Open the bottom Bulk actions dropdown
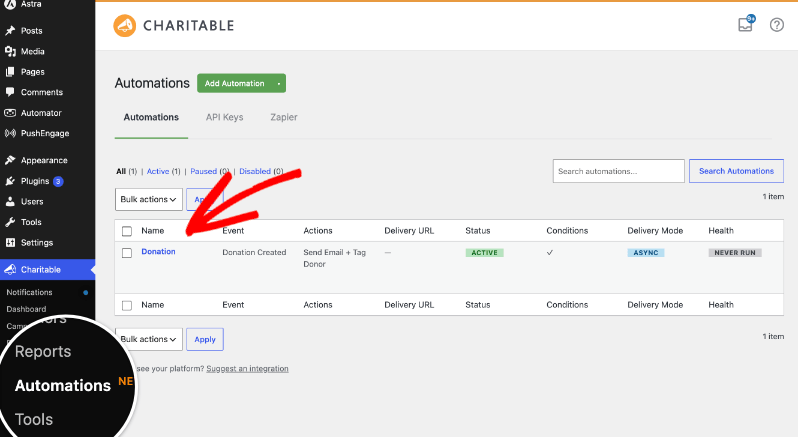798x437 pixels. pos(149,339)
